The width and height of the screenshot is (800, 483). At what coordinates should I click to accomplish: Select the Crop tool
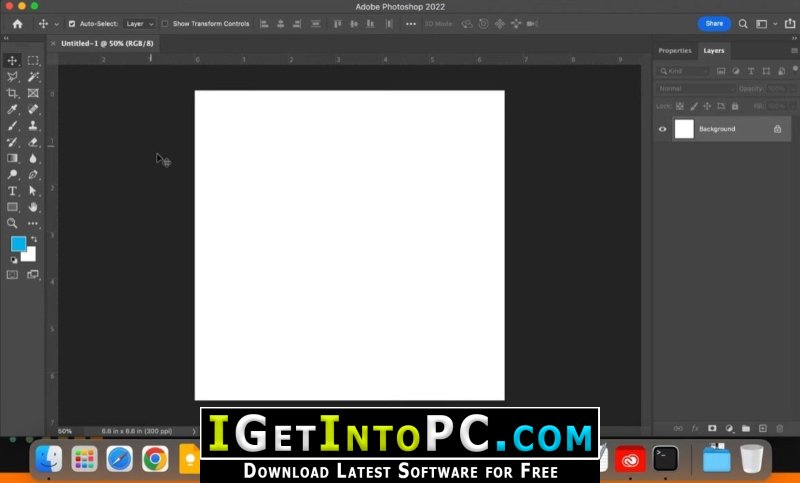[12, 93]
